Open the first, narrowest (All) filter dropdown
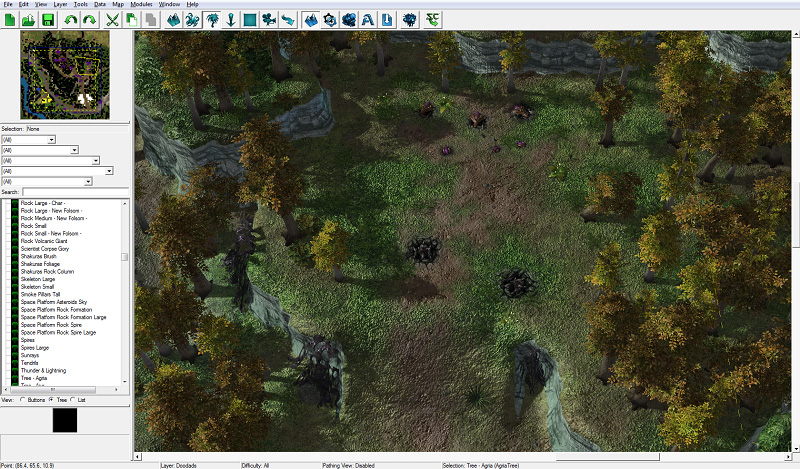The width and height of the screenshot is (800, 469). [x=29, y=140]
